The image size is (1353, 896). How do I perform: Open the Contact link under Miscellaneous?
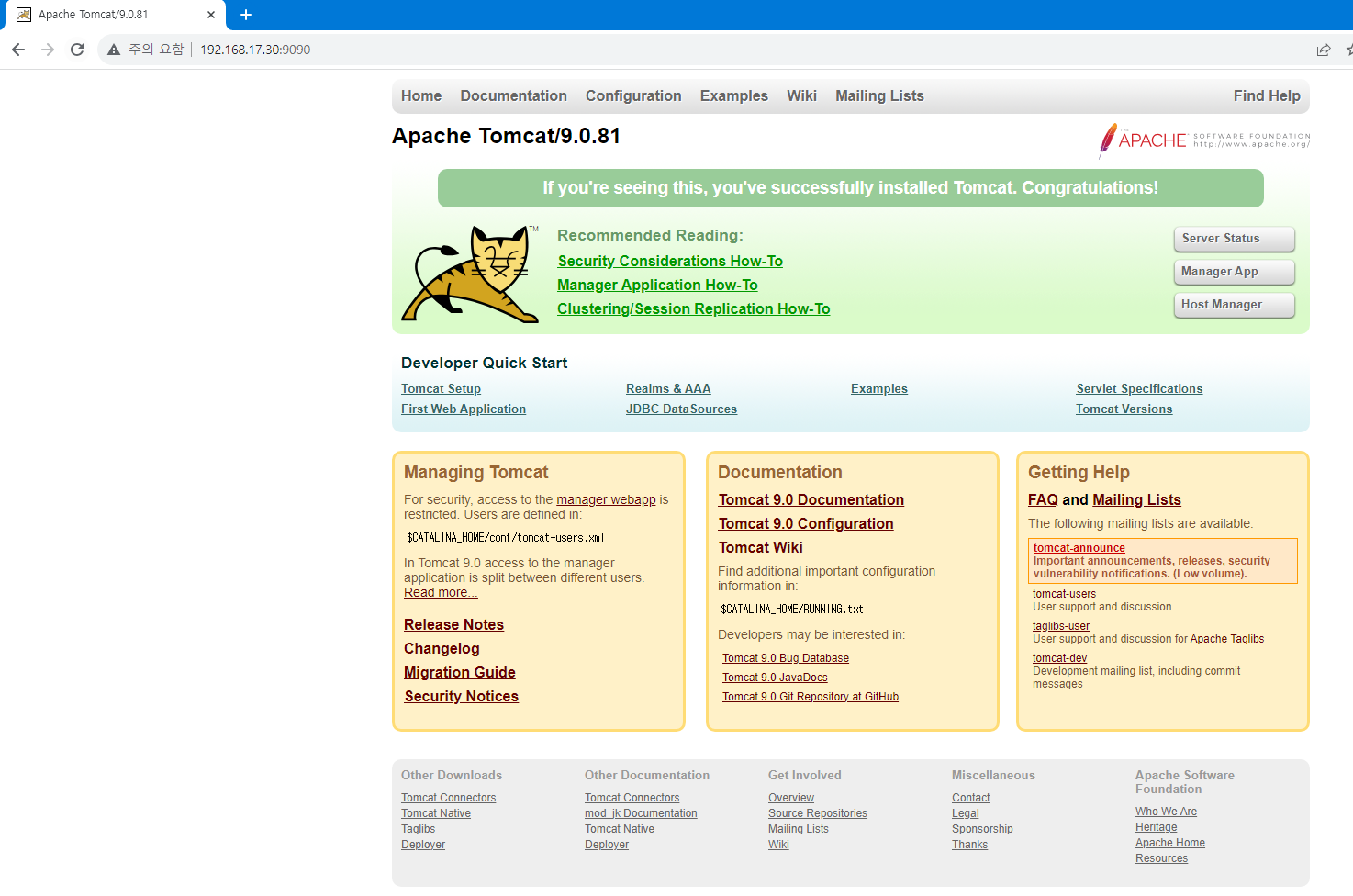click(971, 798)
